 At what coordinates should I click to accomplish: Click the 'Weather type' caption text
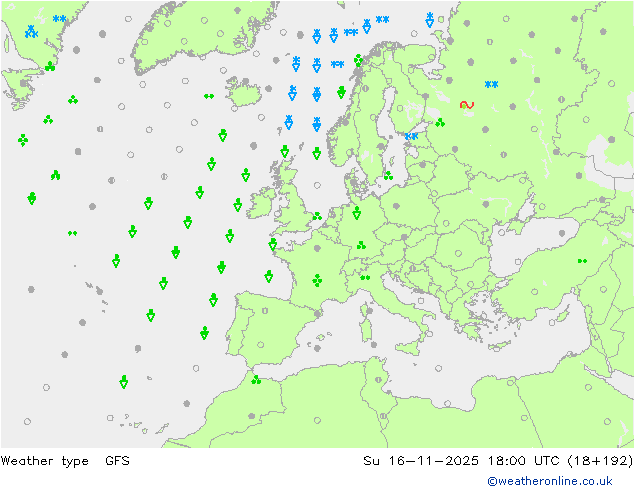(45, 460)
